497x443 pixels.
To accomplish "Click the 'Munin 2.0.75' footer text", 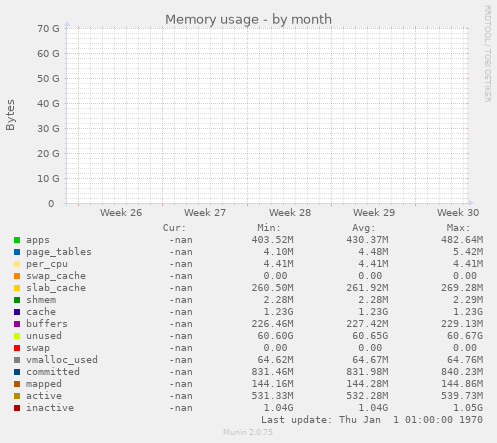I will pyautogui.click(x=248, y=432).
